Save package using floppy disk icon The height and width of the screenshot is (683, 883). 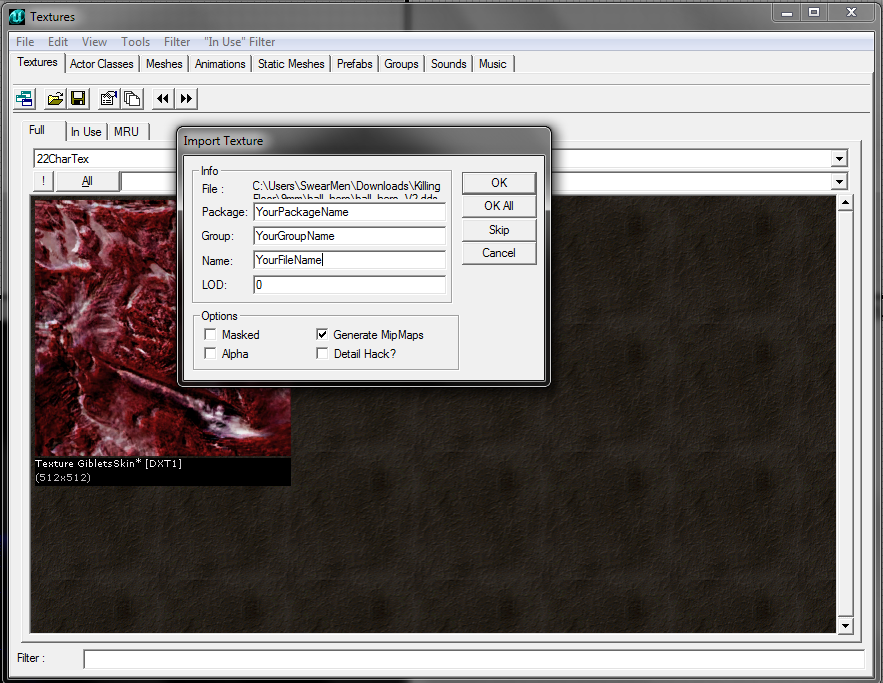tap(78, 99)
